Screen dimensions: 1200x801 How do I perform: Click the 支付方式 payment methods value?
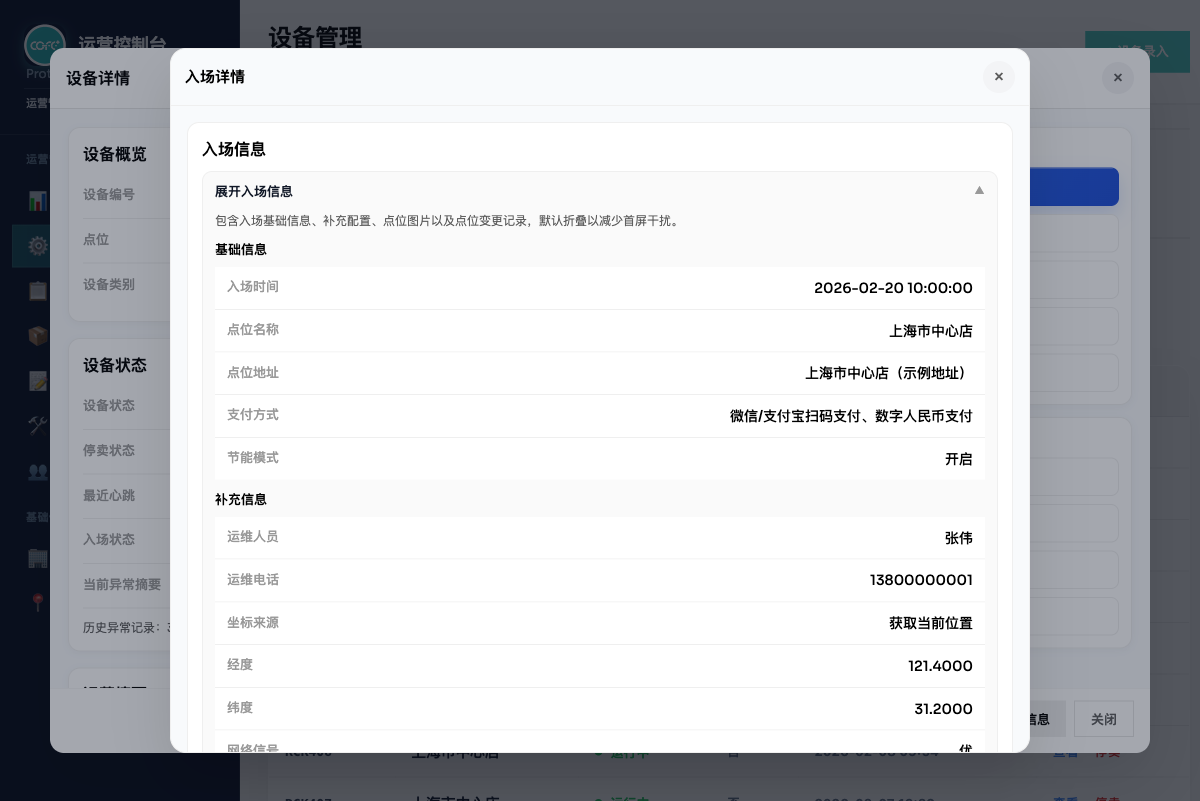(851, 416)
